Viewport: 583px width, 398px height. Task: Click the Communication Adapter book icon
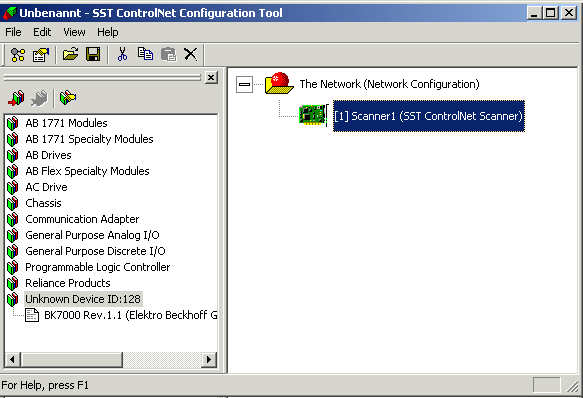coord(13,219)
